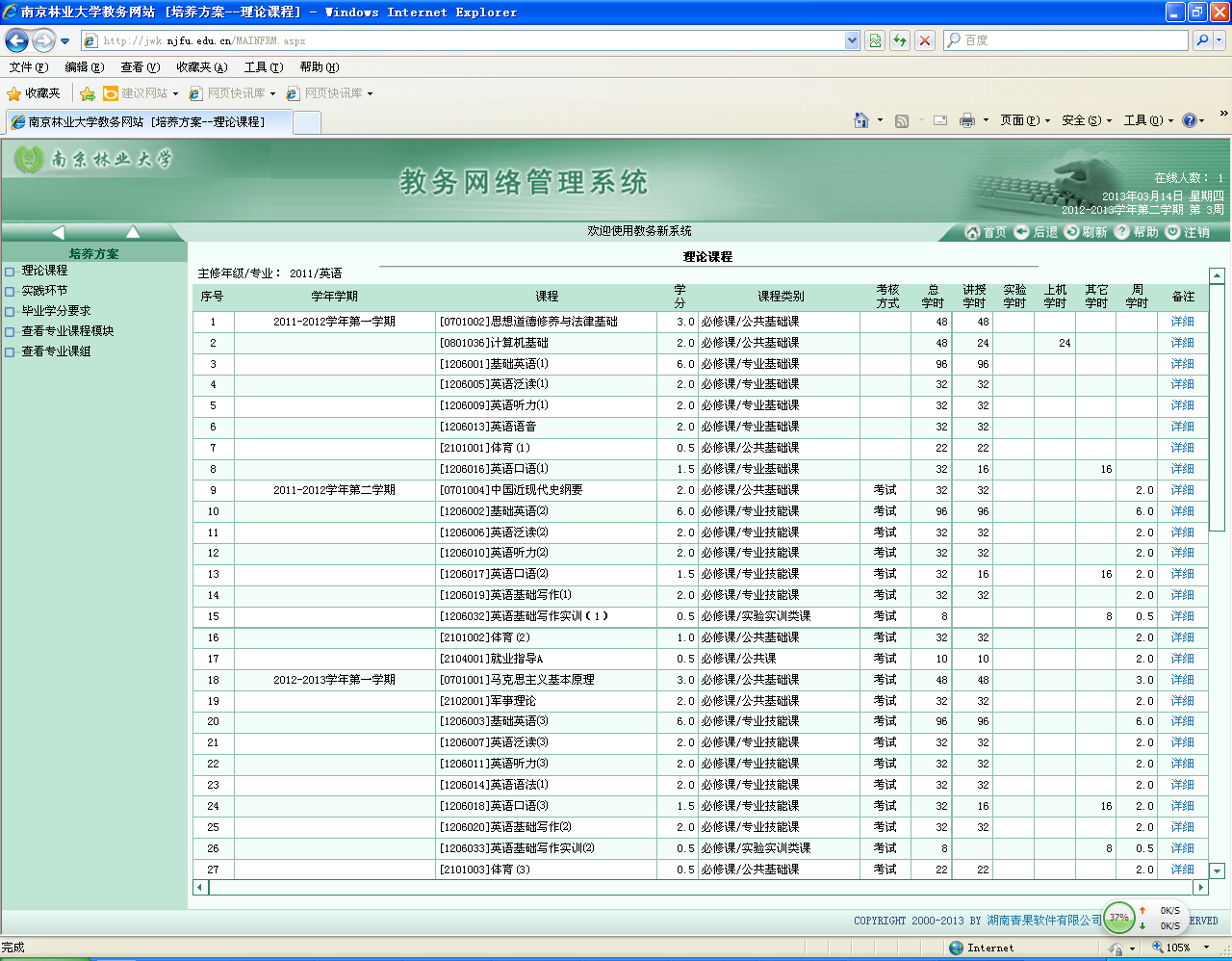Click the Read mail icon

(x=940, y=120)
